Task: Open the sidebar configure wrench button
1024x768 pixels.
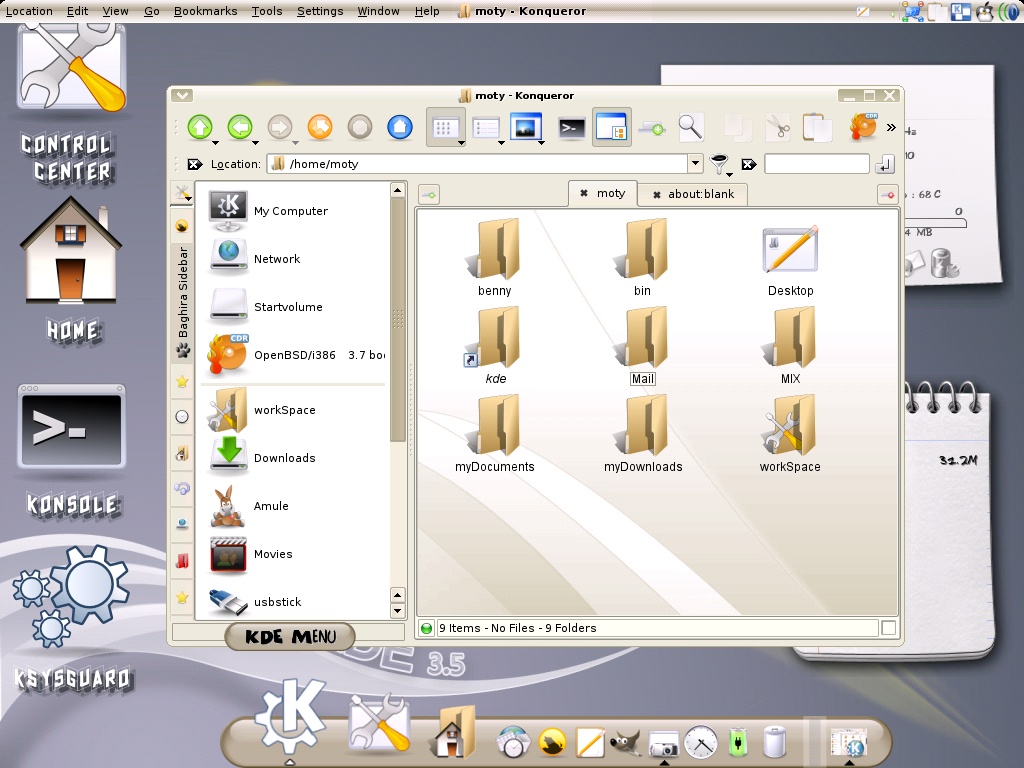Action: coord(182,193)
